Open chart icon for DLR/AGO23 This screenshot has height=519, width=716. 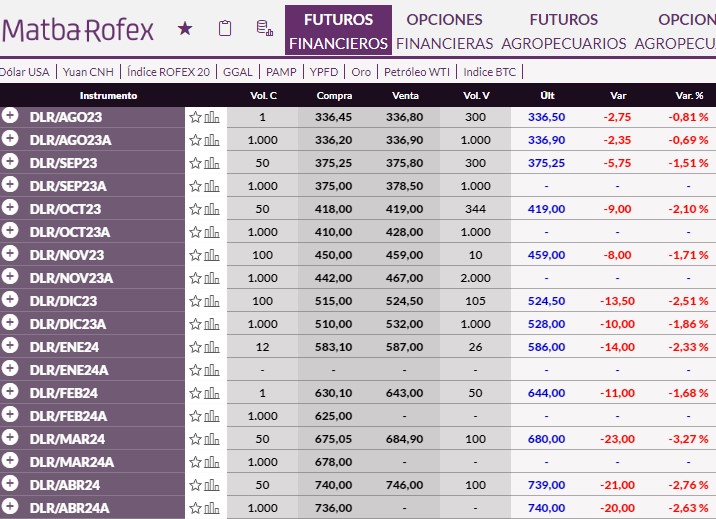pyautogui.click(x=211, y=117)
